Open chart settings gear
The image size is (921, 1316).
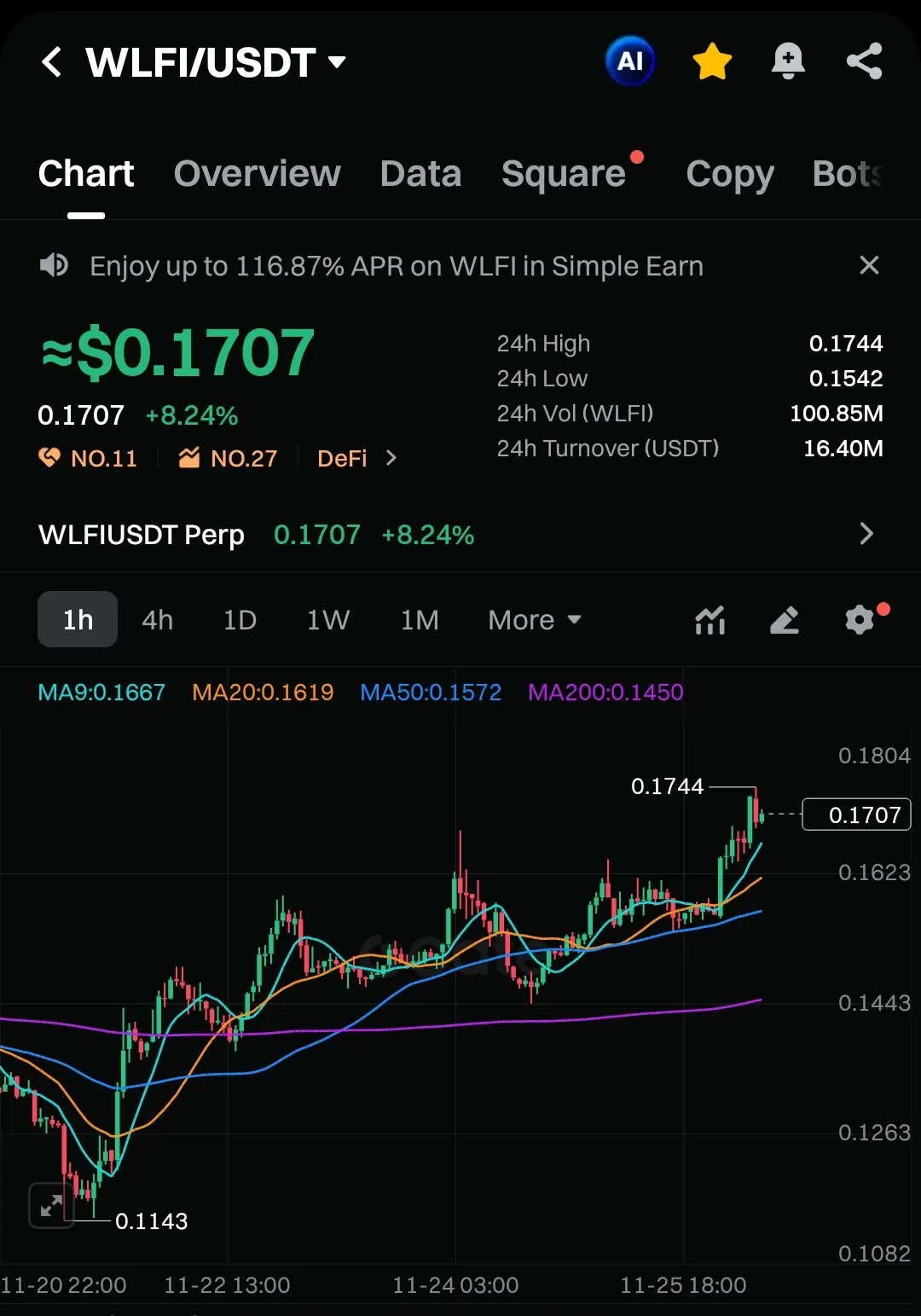click(860, 619)
